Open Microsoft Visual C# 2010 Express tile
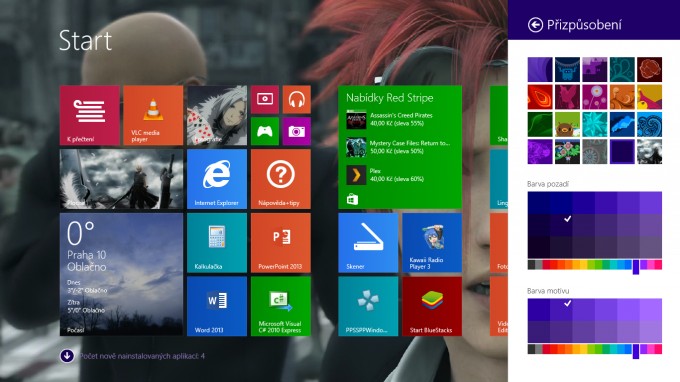This screenshot has height=382, width=680. (x=281, y=307)
